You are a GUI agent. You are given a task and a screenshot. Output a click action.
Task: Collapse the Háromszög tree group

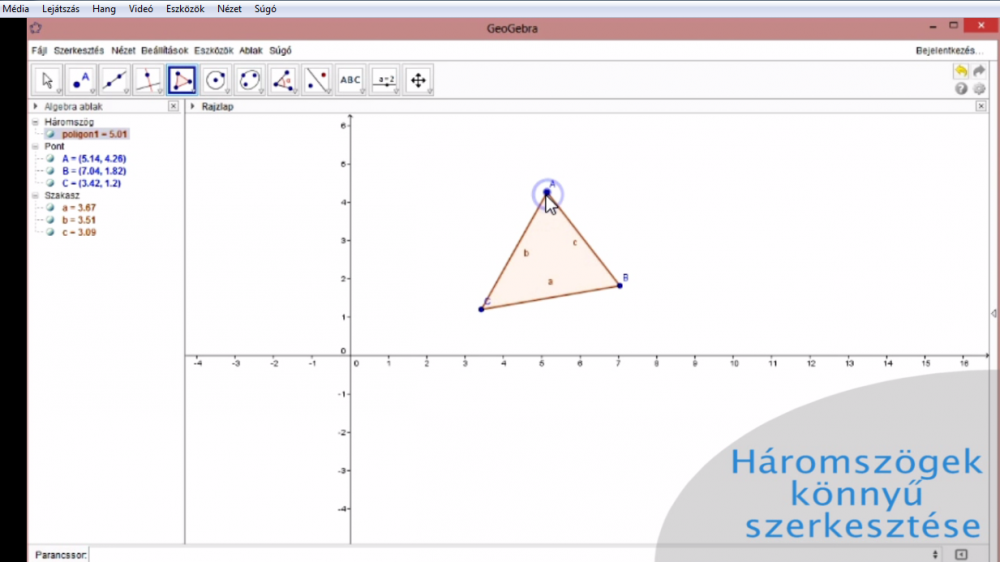(x=36, y=122)
